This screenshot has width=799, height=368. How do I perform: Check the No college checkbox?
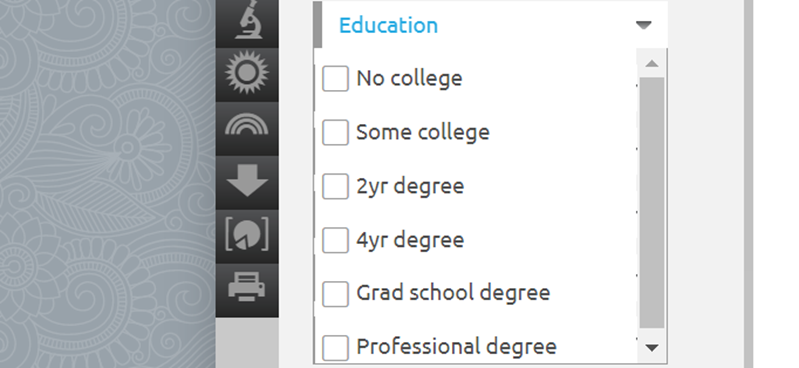(x=335, y=78)
